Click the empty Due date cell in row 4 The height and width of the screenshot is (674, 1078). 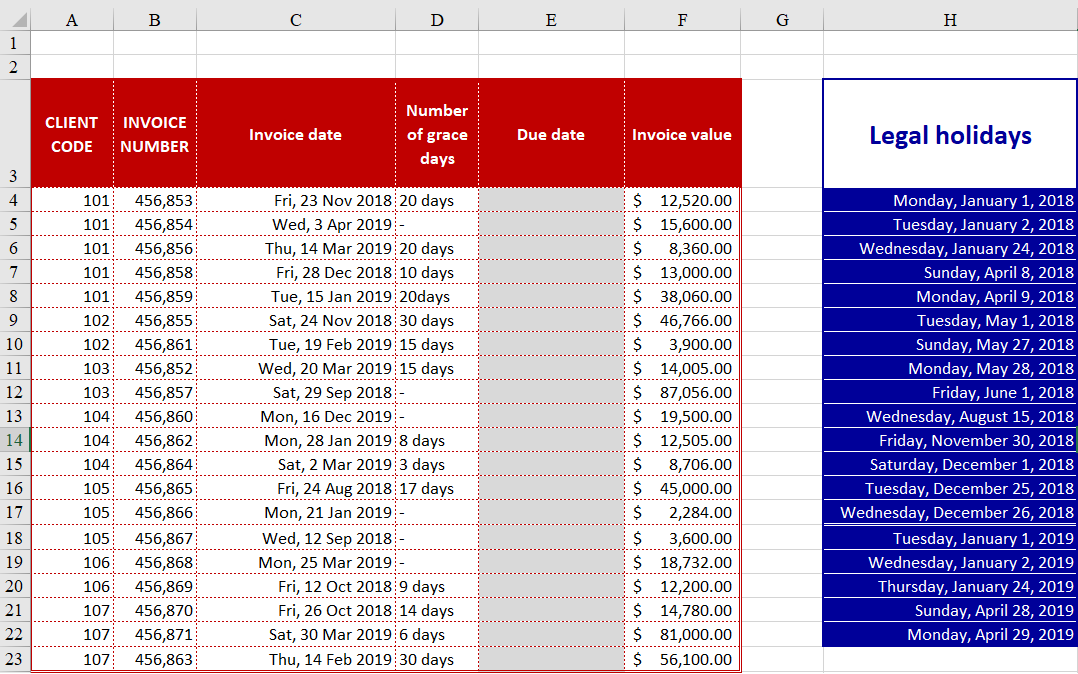550,200
